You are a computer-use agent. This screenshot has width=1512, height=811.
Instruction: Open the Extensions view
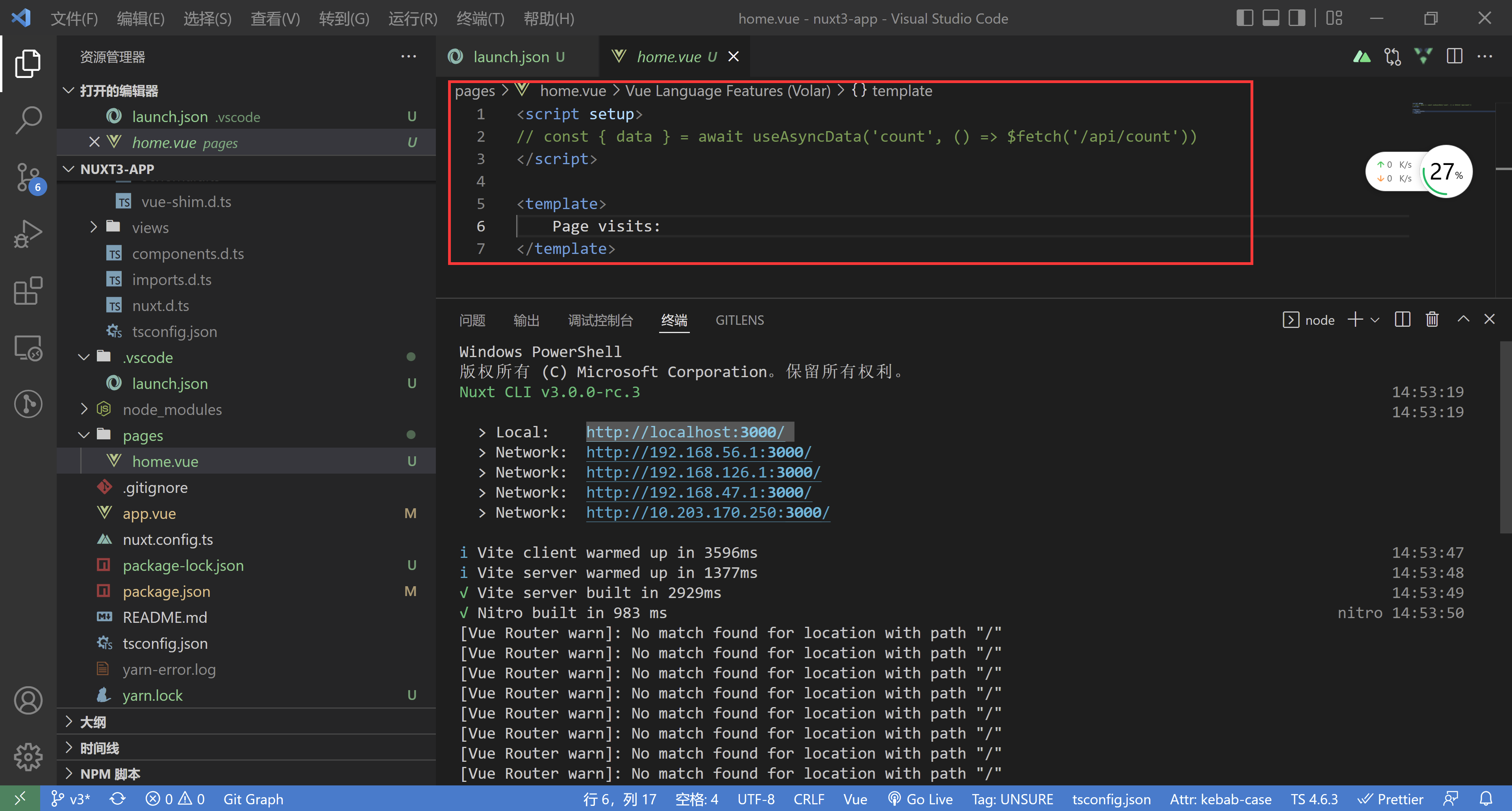pos(28,291)
